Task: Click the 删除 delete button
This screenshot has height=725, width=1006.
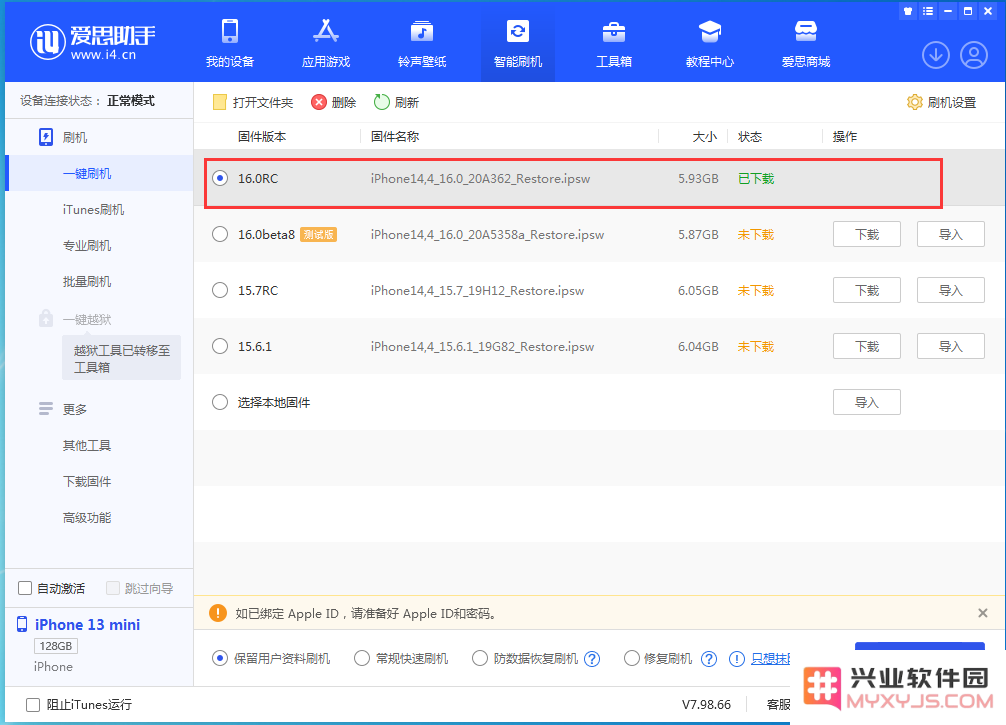Action: coord(334,103)
